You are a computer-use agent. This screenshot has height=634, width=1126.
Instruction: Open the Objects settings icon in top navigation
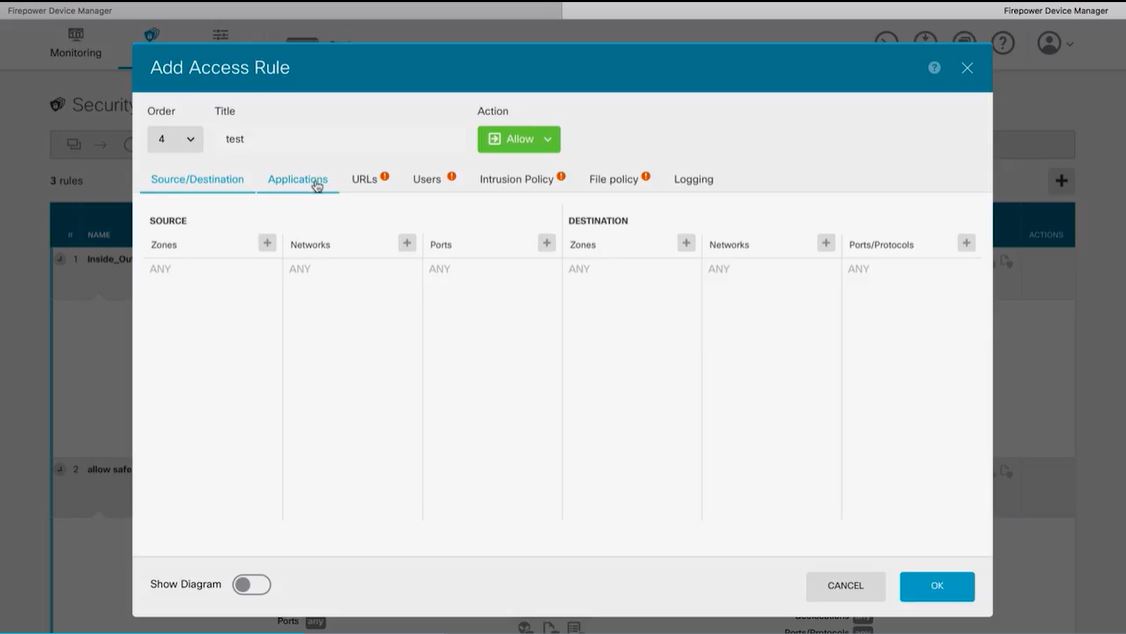(220, 33)
